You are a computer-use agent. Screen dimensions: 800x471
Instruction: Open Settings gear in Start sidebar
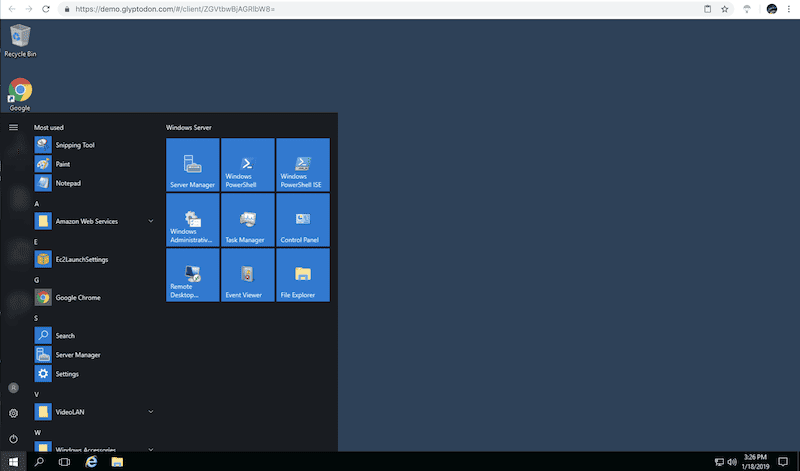tap(13, 413)
